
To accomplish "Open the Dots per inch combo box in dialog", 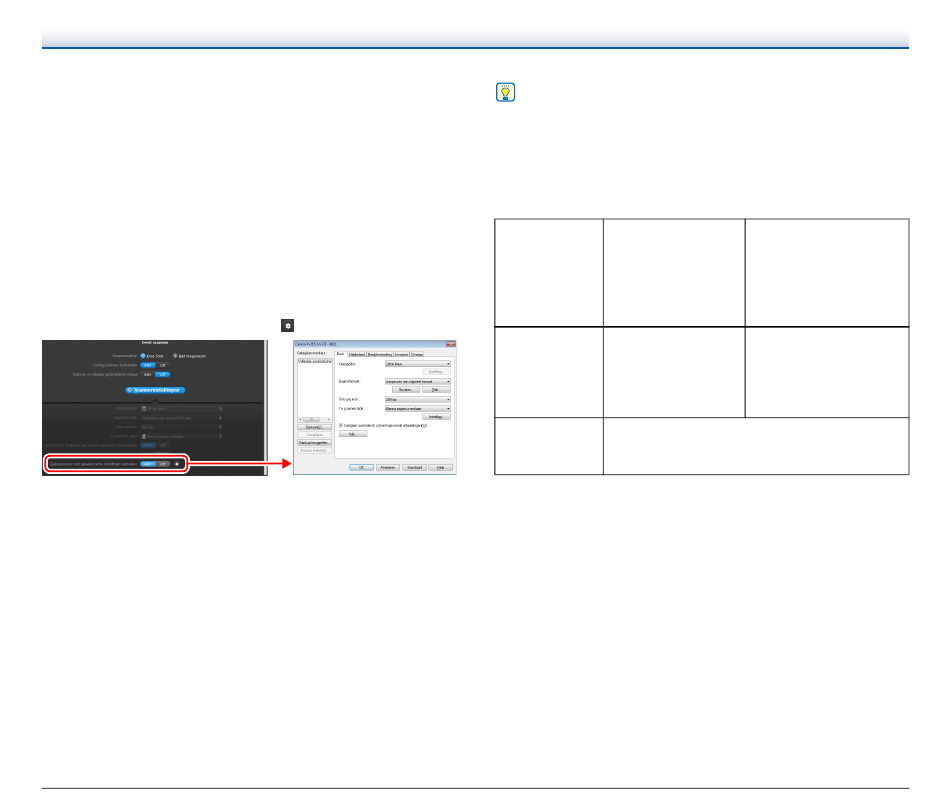I will [x=418, y=399].
